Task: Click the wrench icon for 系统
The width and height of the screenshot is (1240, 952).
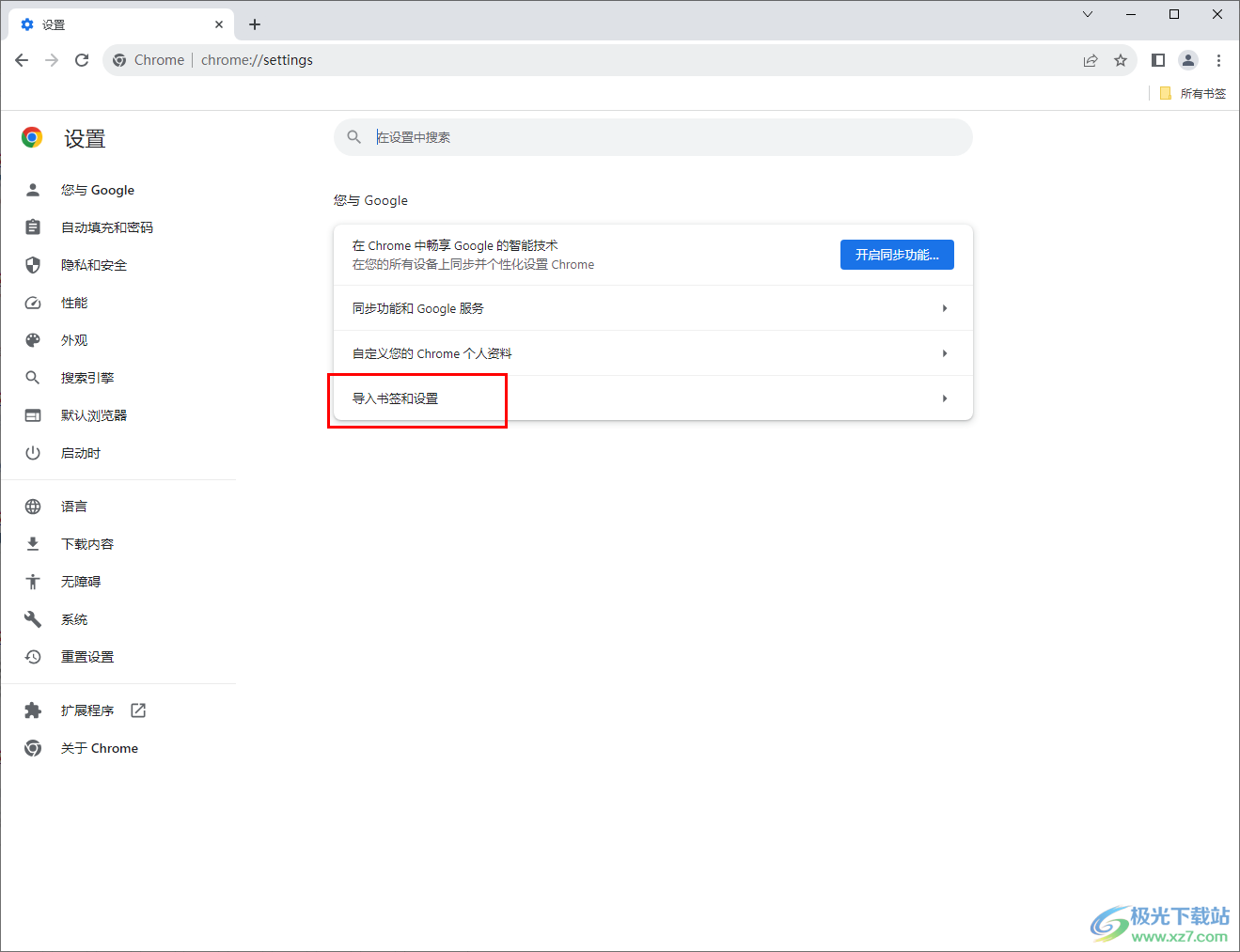Action: point(33,619)
